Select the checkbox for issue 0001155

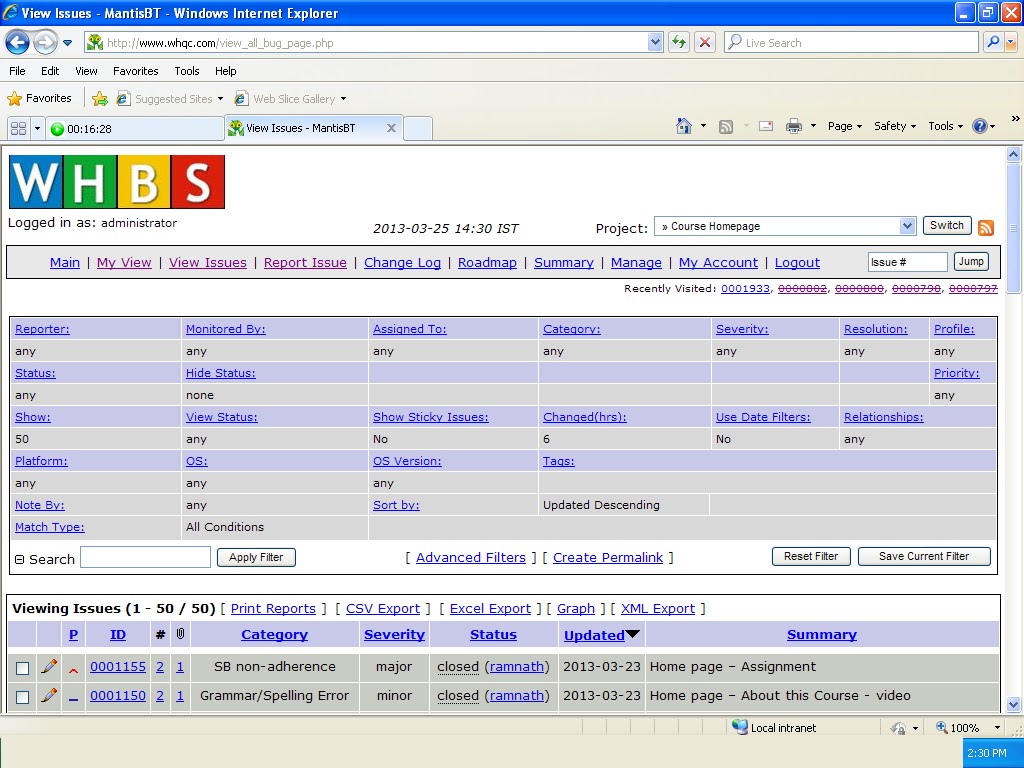[x=22, y=666]
